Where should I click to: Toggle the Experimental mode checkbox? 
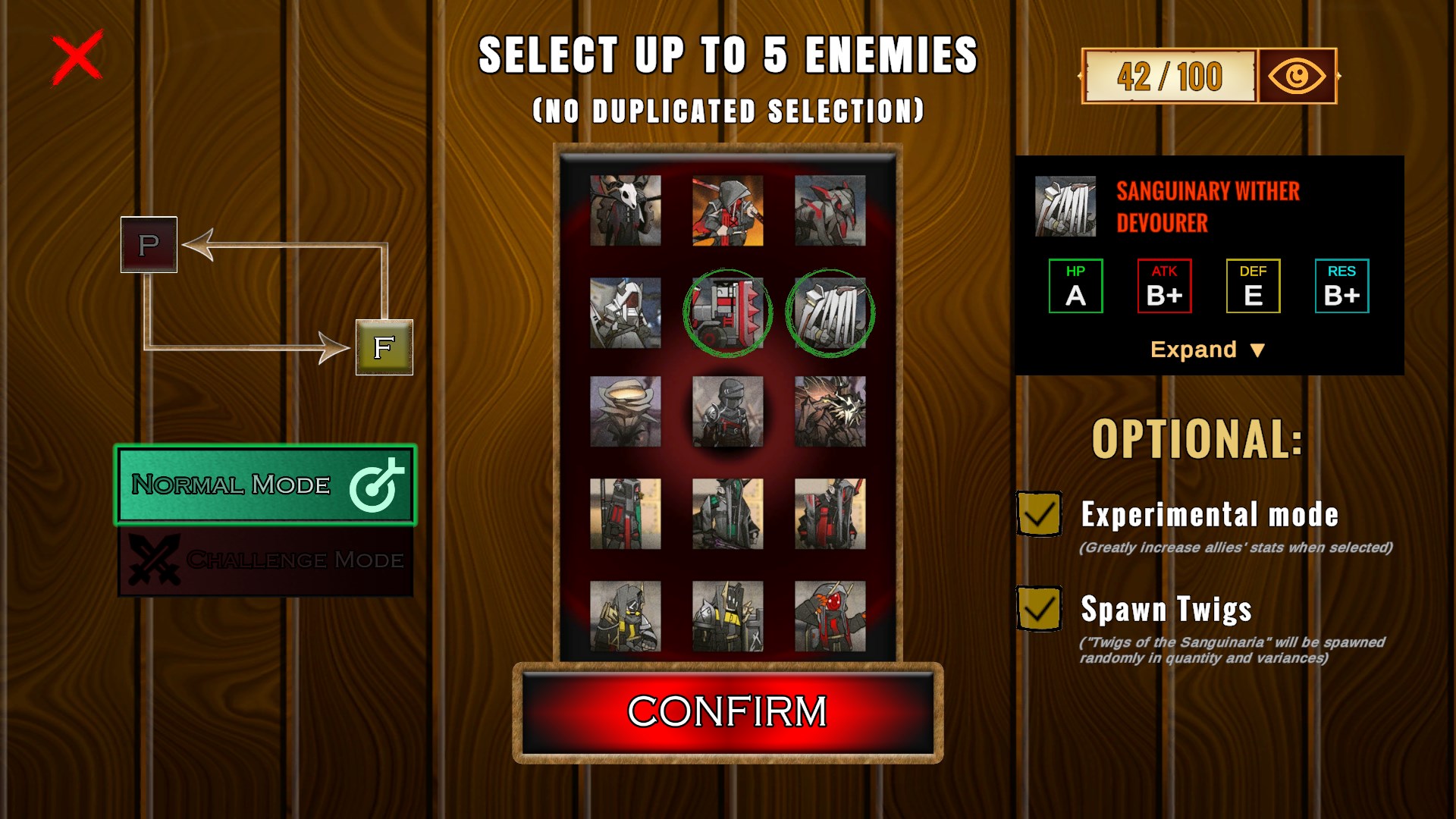1039,514
